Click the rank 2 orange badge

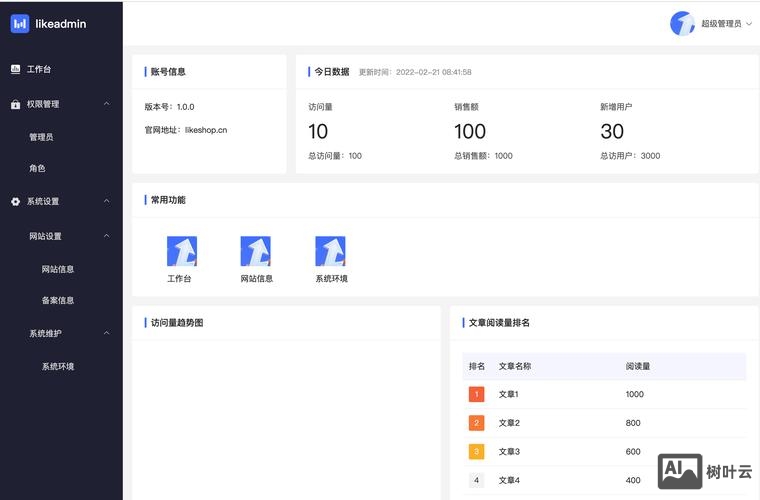click(x=476, y=422)
